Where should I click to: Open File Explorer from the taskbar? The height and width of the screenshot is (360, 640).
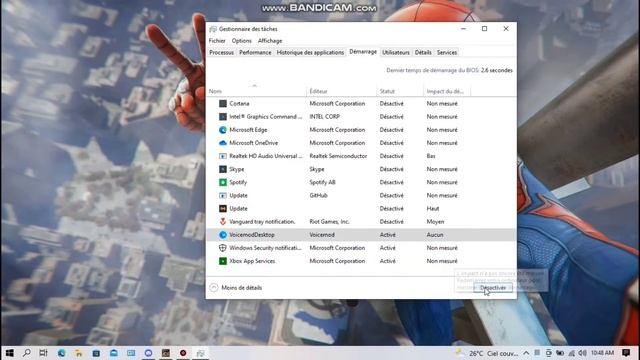tap(79, 353)
